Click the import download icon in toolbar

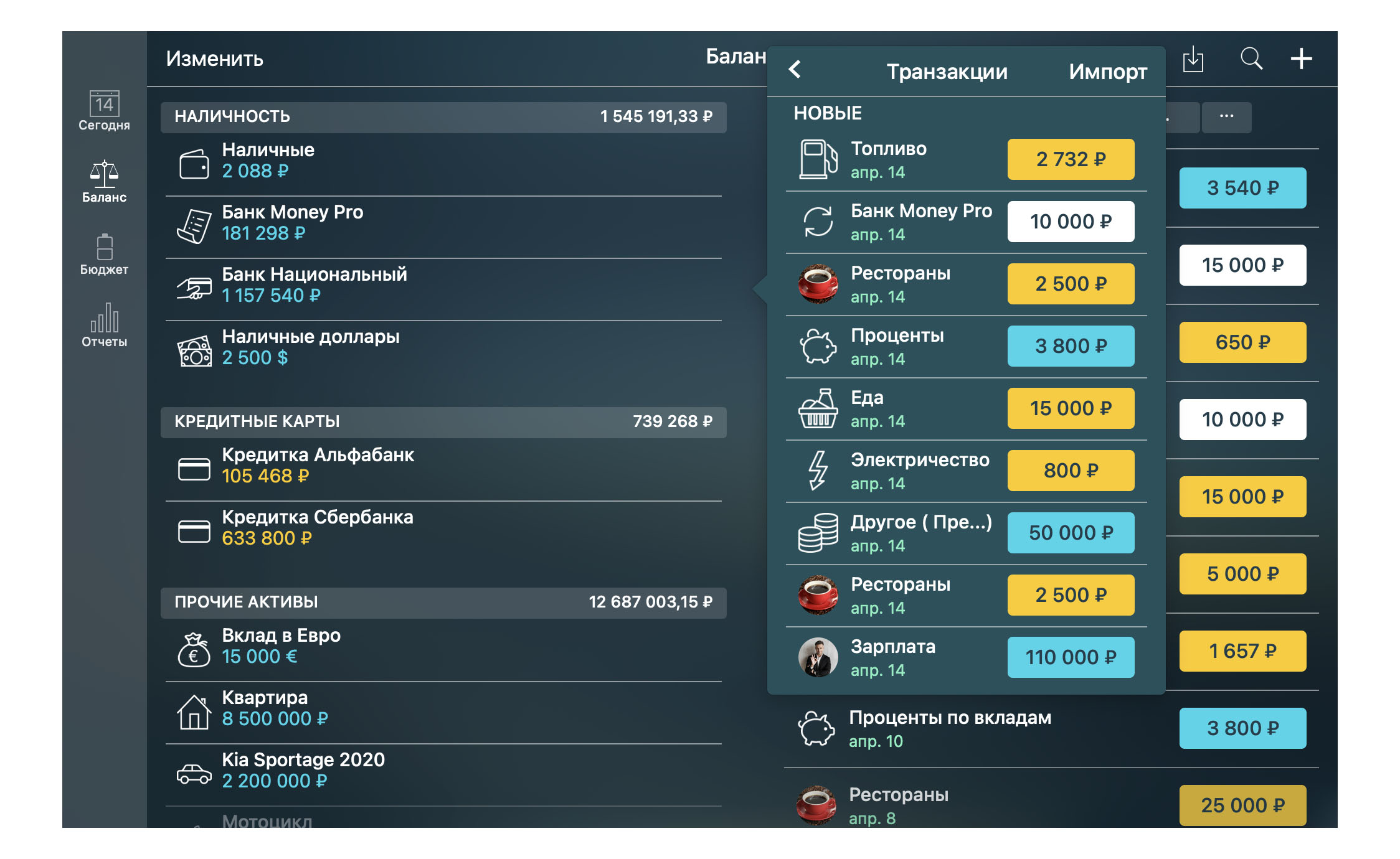1193,59
